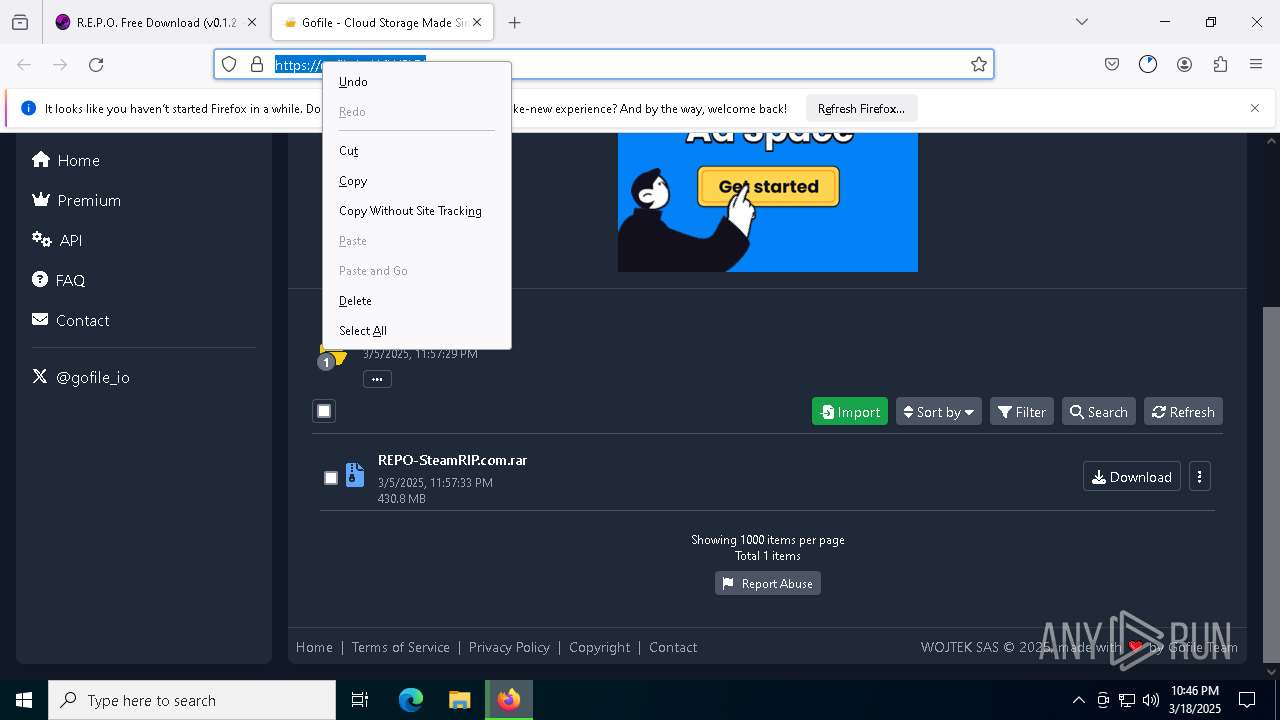Open the Copyright footer link
The width and height of the screenshot is (1280, 720).
[599, 647]
